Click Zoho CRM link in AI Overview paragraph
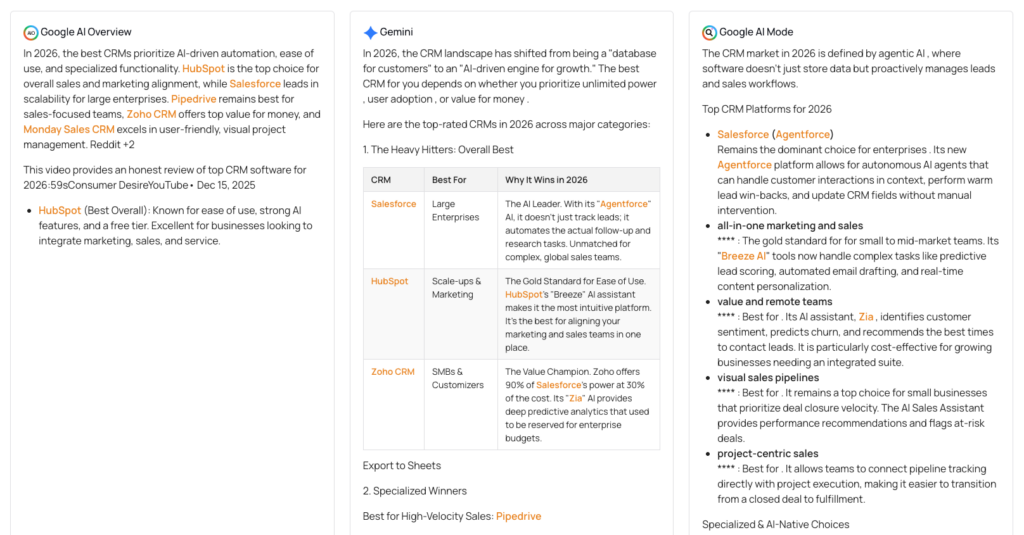 tap(152, 114)
